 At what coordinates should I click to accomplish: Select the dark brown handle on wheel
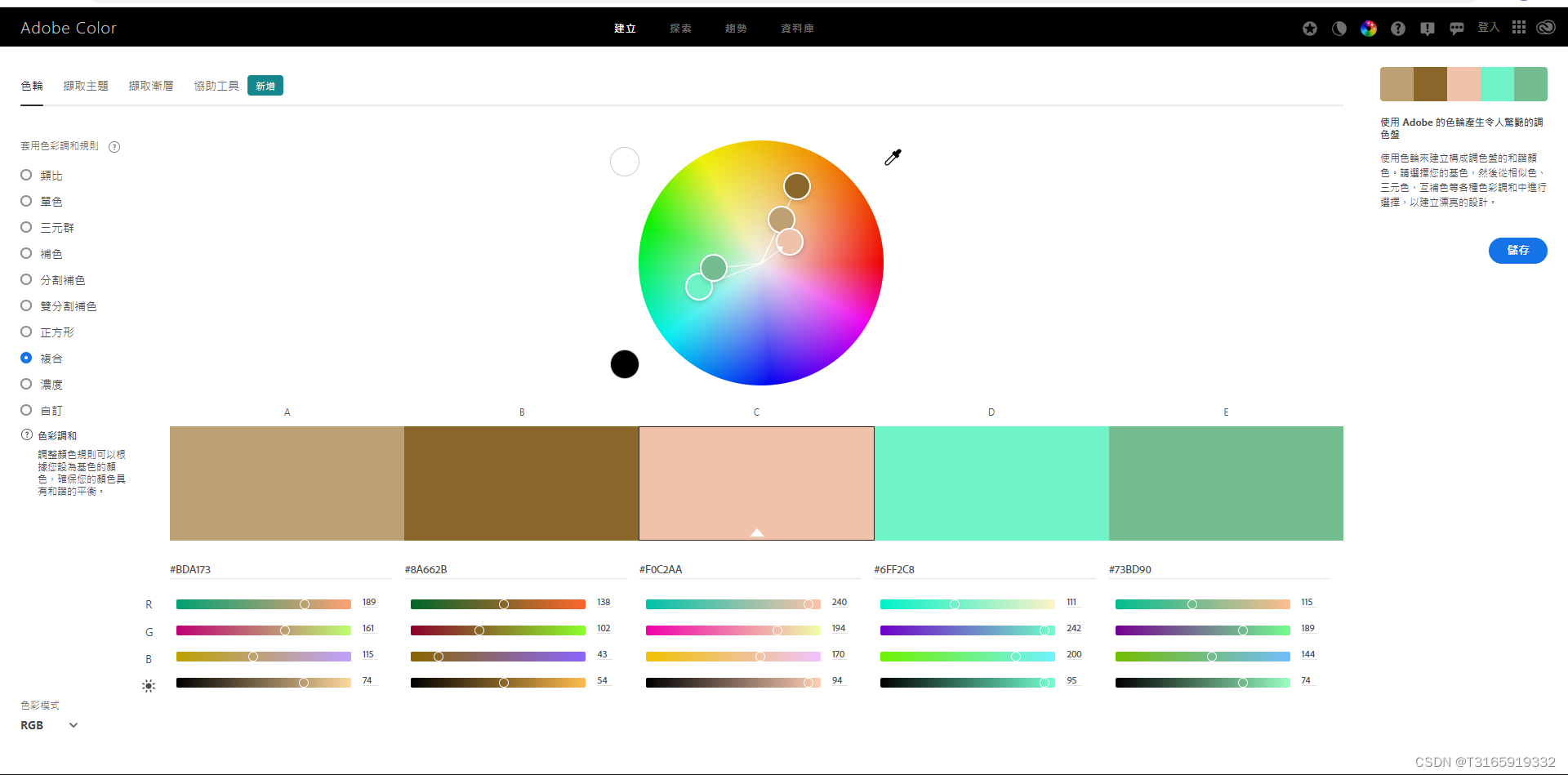(x=797, y=186)
